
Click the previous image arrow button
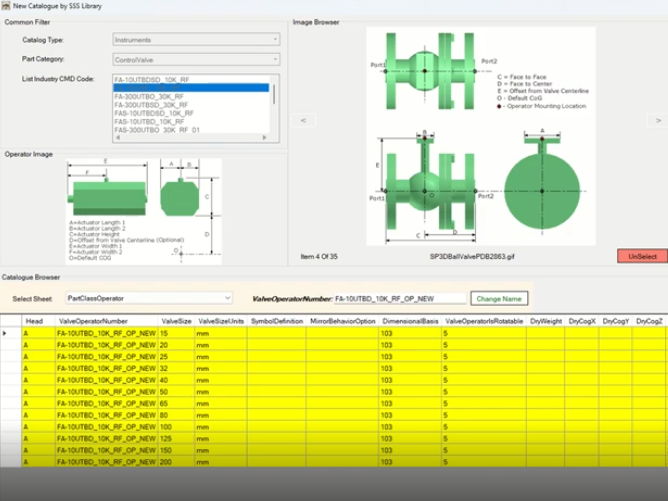click(x=303, y=119)
